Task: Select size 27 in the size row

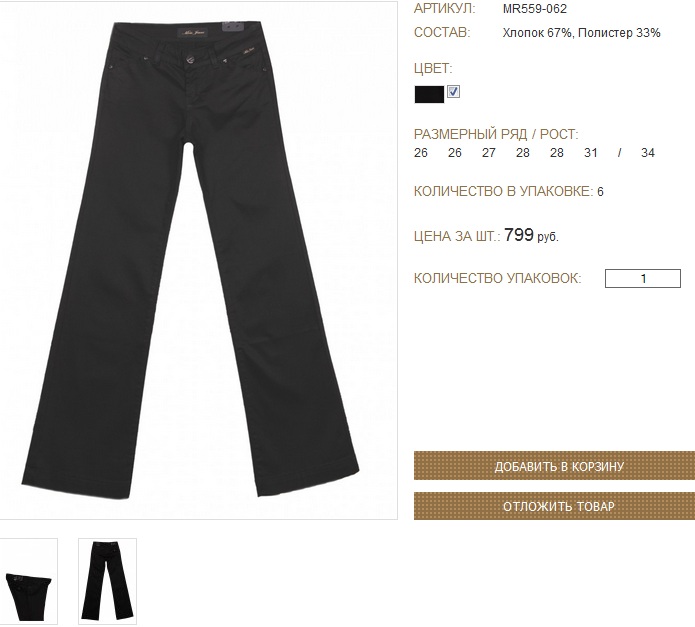Action: [488, 153]
